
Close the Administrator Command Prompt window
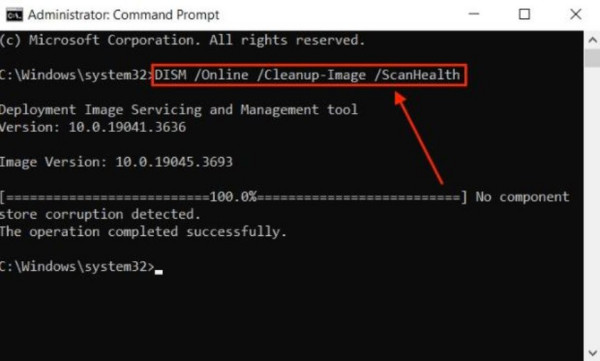pos(576,14)
